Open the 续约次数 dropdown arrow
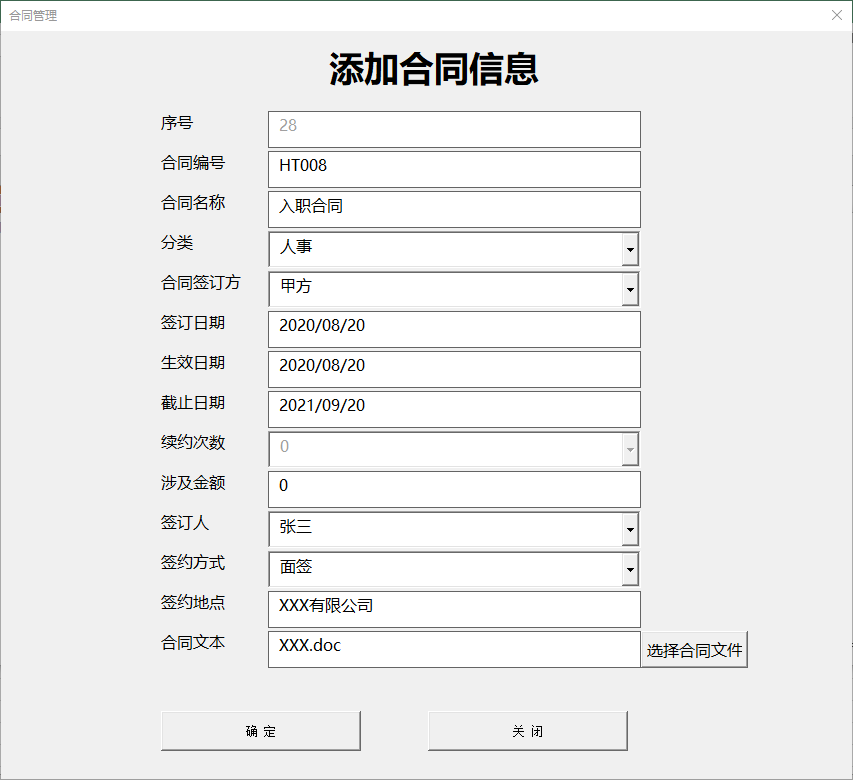 tap(630, 449)
